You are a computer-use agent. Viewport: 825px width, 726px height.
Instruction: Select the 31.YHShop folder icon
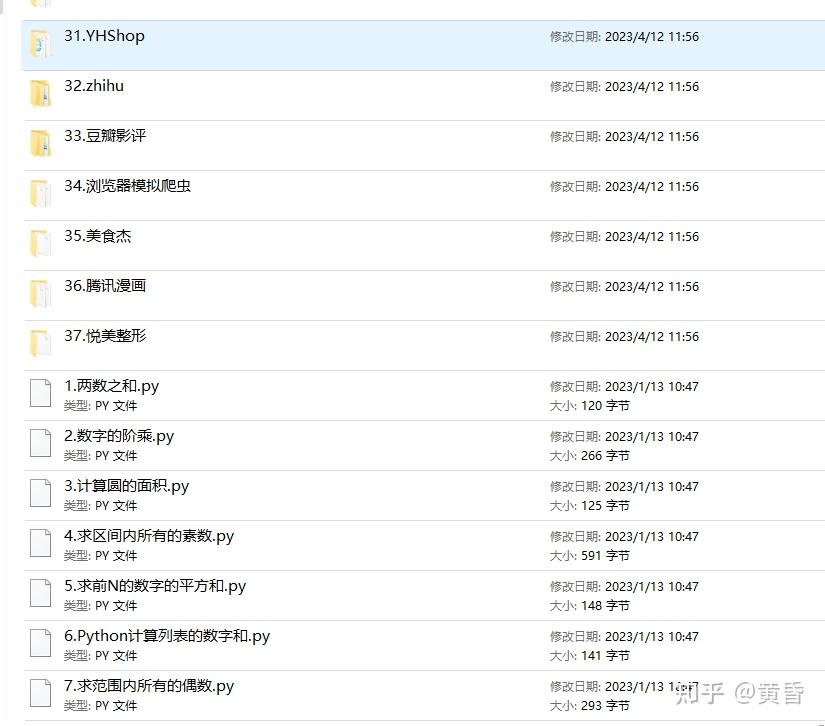click(41, 44)
